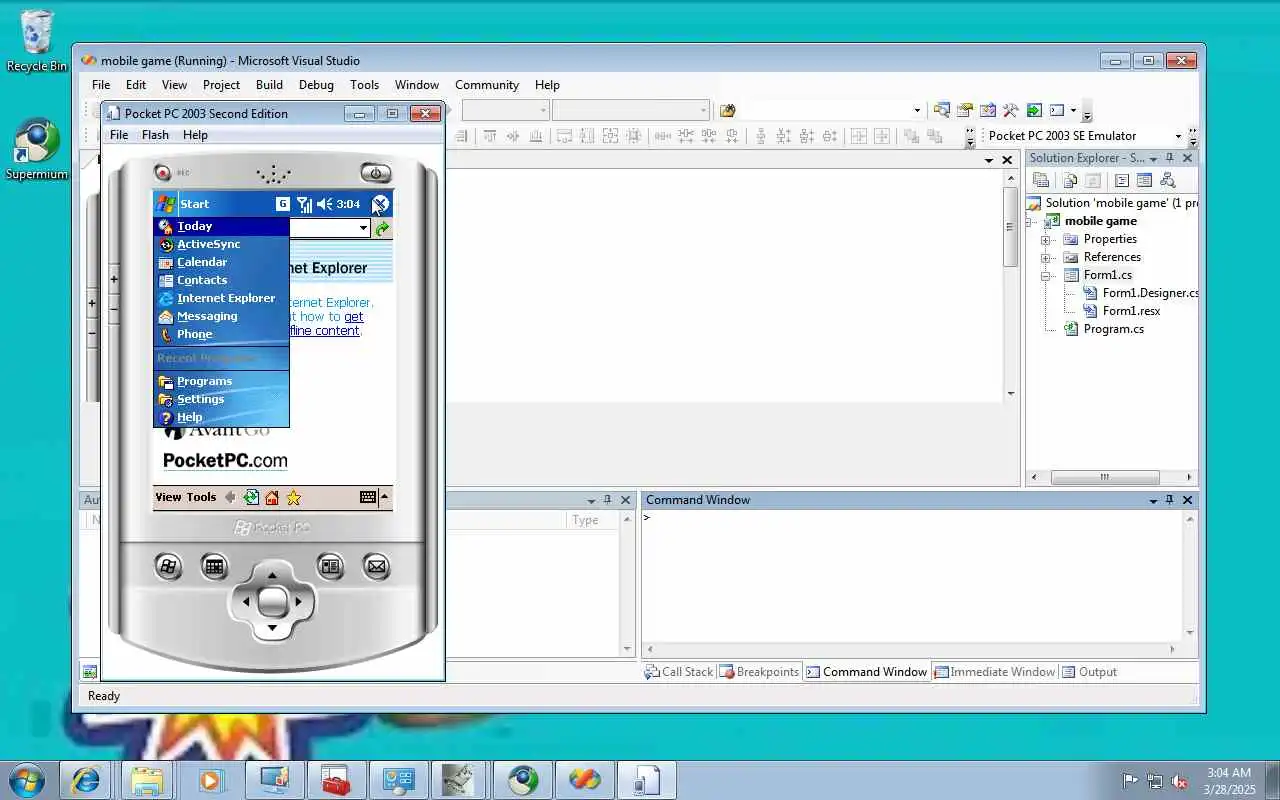Click the speaker volume icon in Pocket PC
Image resolution: width=1280 pixels, height=800 pixels.
click(x=324, y=204)
